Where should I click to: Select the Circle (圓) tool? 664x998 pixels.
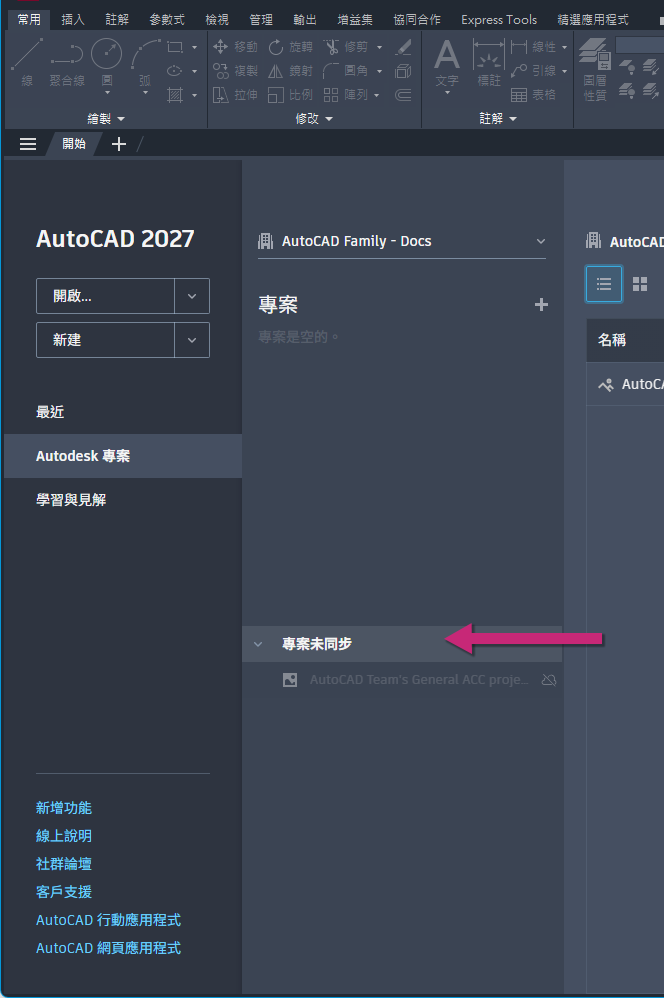click(107, 64)
